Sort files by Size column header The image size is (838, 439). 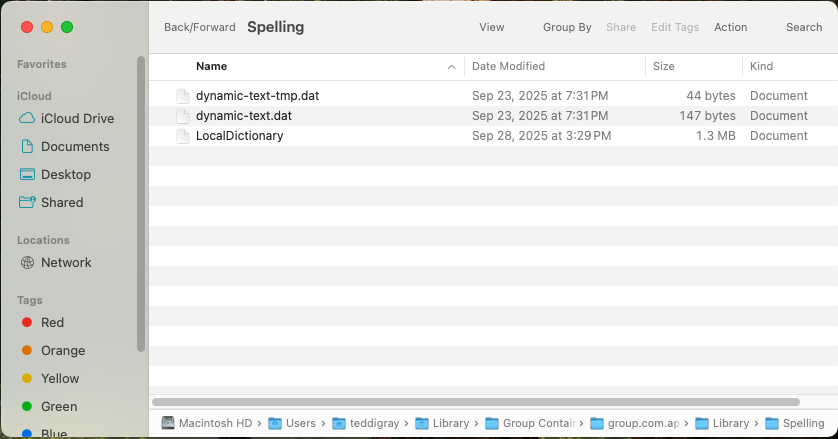[663, 66]
